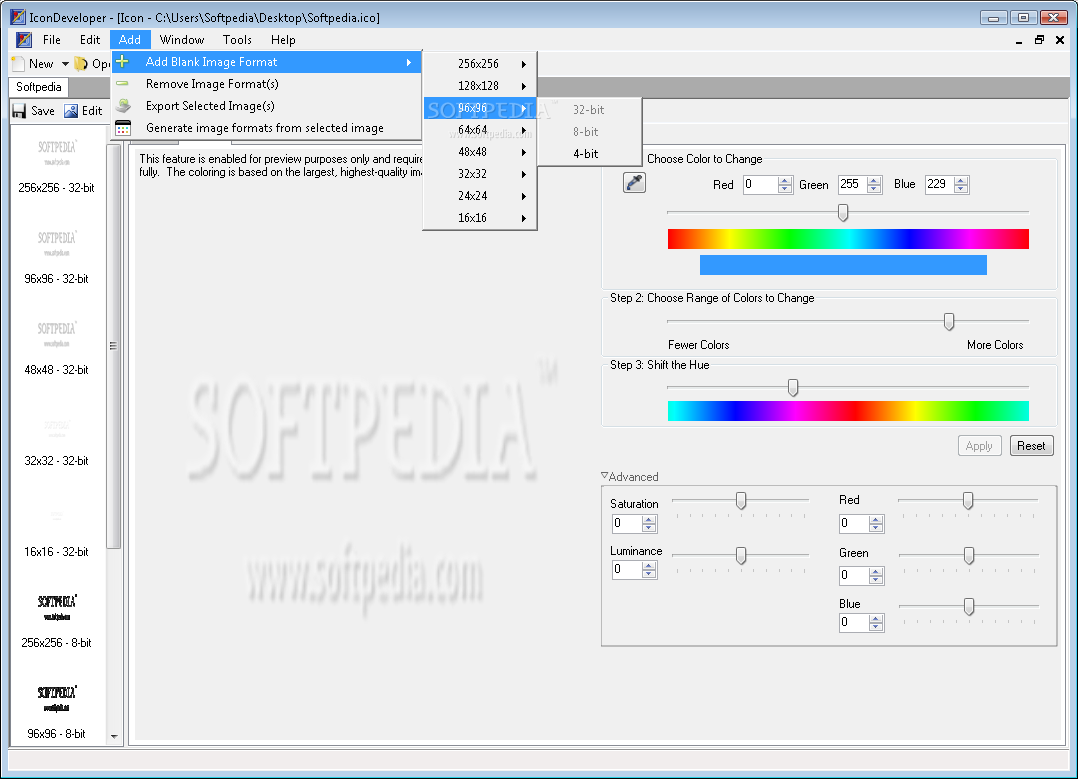The width and height of the screenshot is (1078, 779).
Task: Select the 96x96 - 32-bit thumbnail
Action: [56, 256]
